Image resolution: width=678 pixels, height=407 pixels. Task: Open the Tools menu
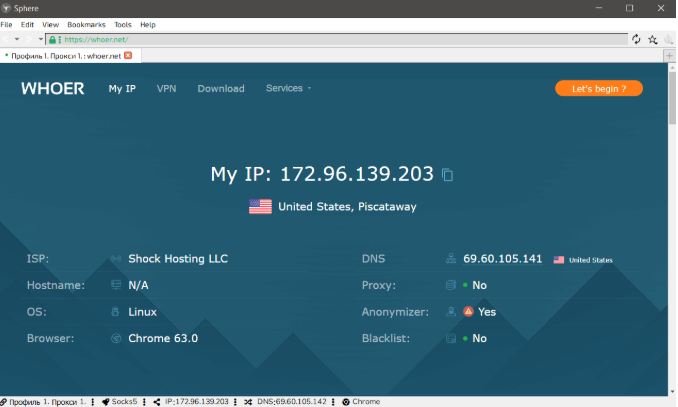pos(123,25)
